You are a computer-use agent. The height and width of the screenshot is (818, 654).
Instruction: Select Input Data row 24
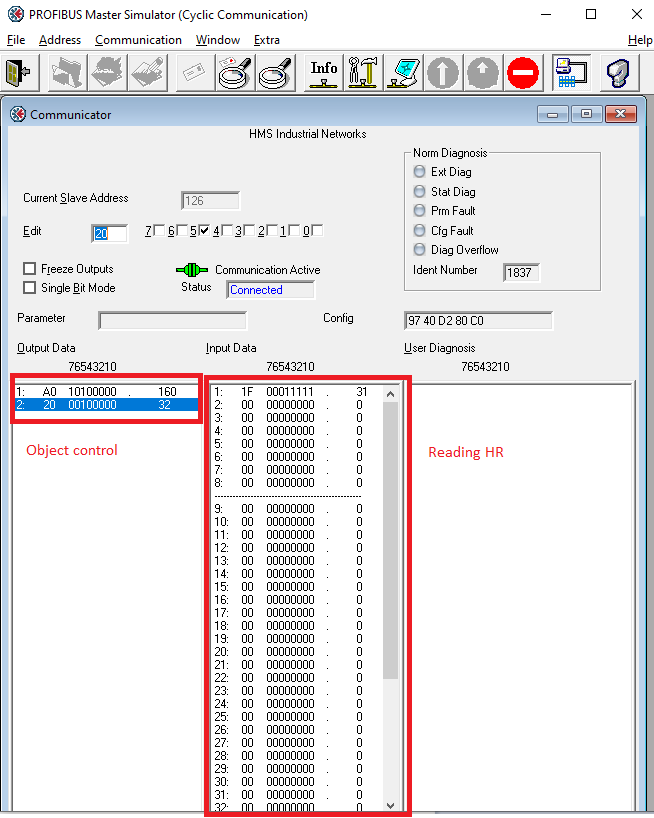pos(296,703)
